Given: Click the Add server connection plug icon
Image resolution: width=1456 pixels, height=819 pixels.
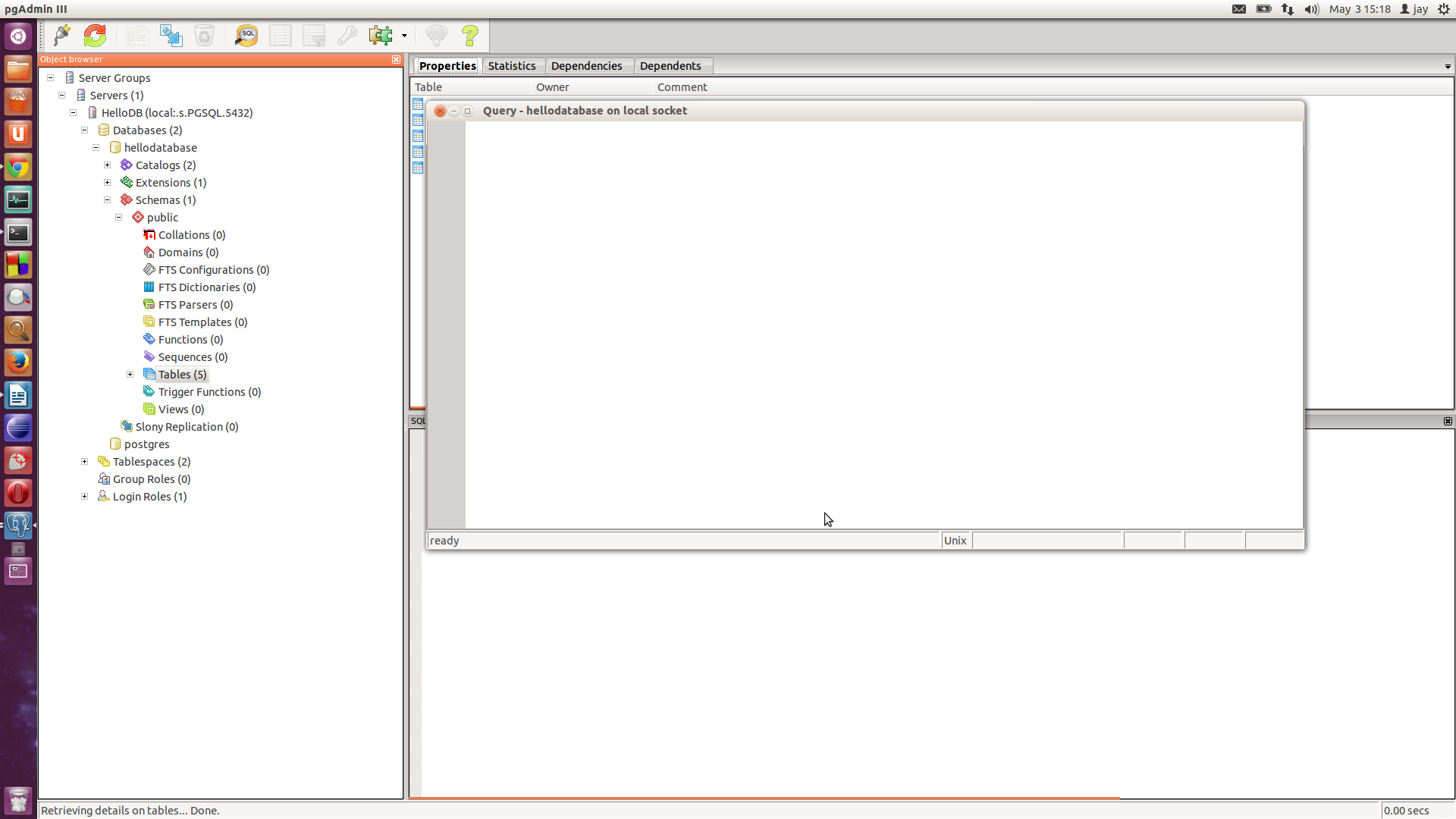Looking at the screenshot, I should (62, 35).
